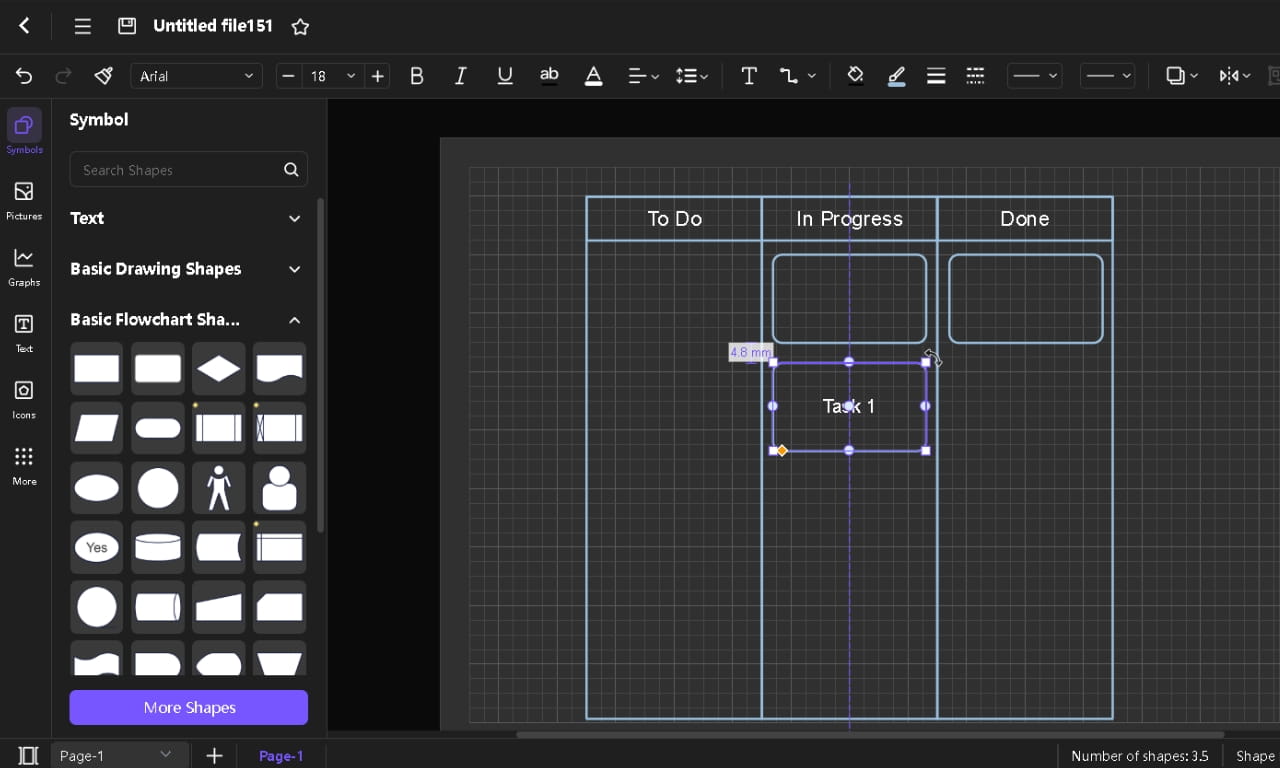Increase font size with plus button
The width and height of the screenshot is (1280, 768).
tap(377, 76)
